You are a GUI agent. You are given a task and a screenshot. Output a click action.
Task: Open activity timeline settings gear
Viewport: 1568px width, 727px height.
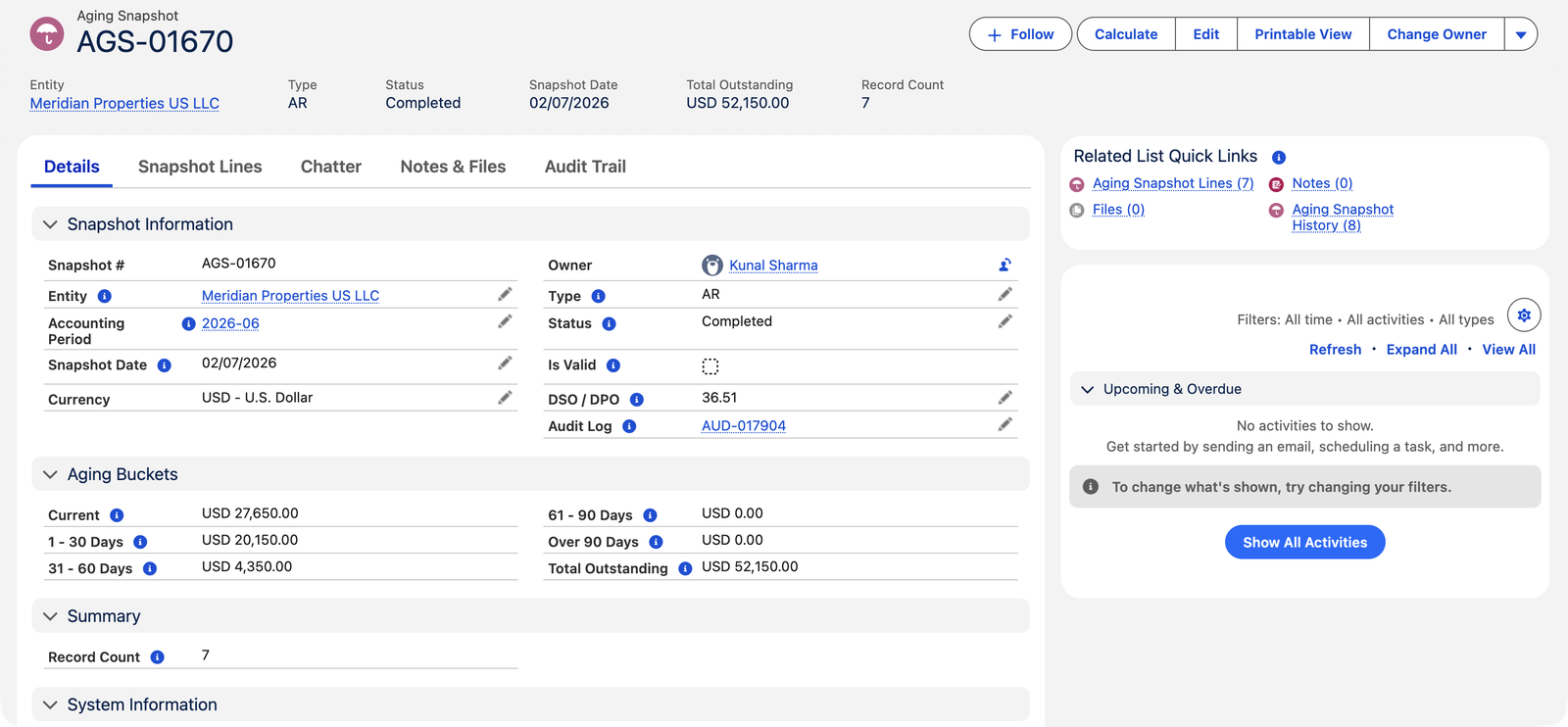click(1524, 315)
